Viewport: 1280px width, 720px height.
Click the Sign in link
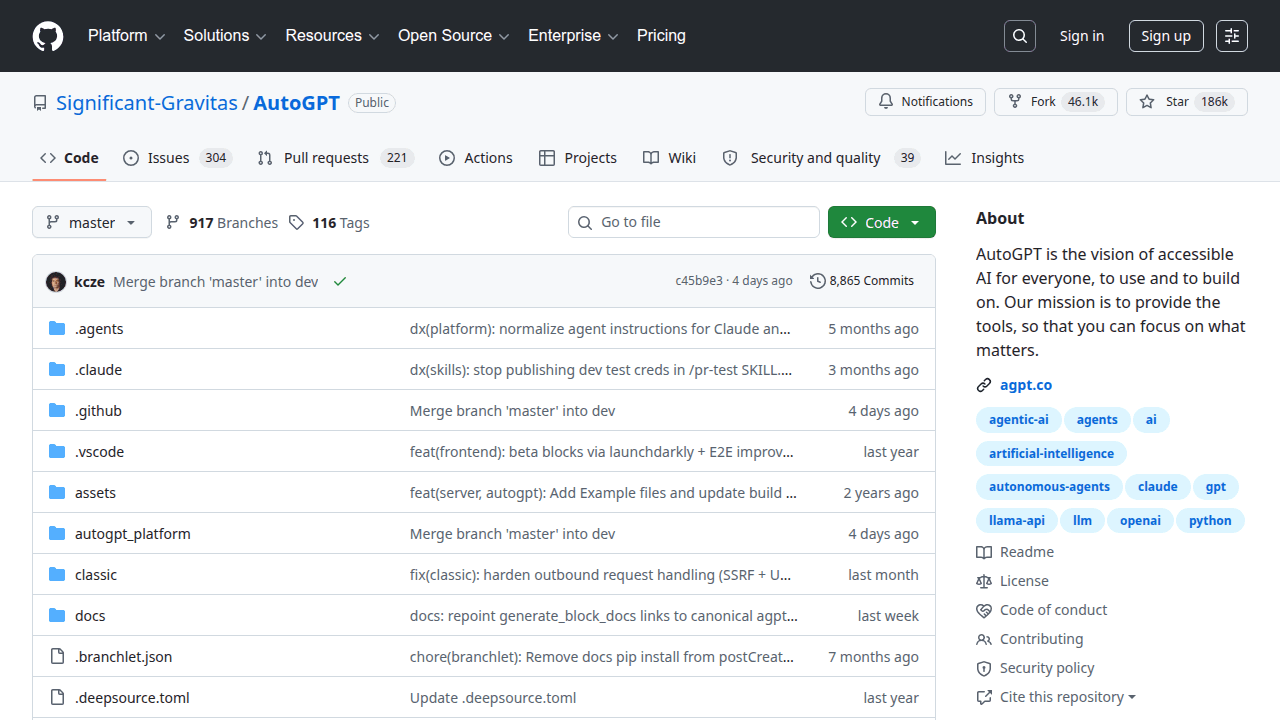1082,36
